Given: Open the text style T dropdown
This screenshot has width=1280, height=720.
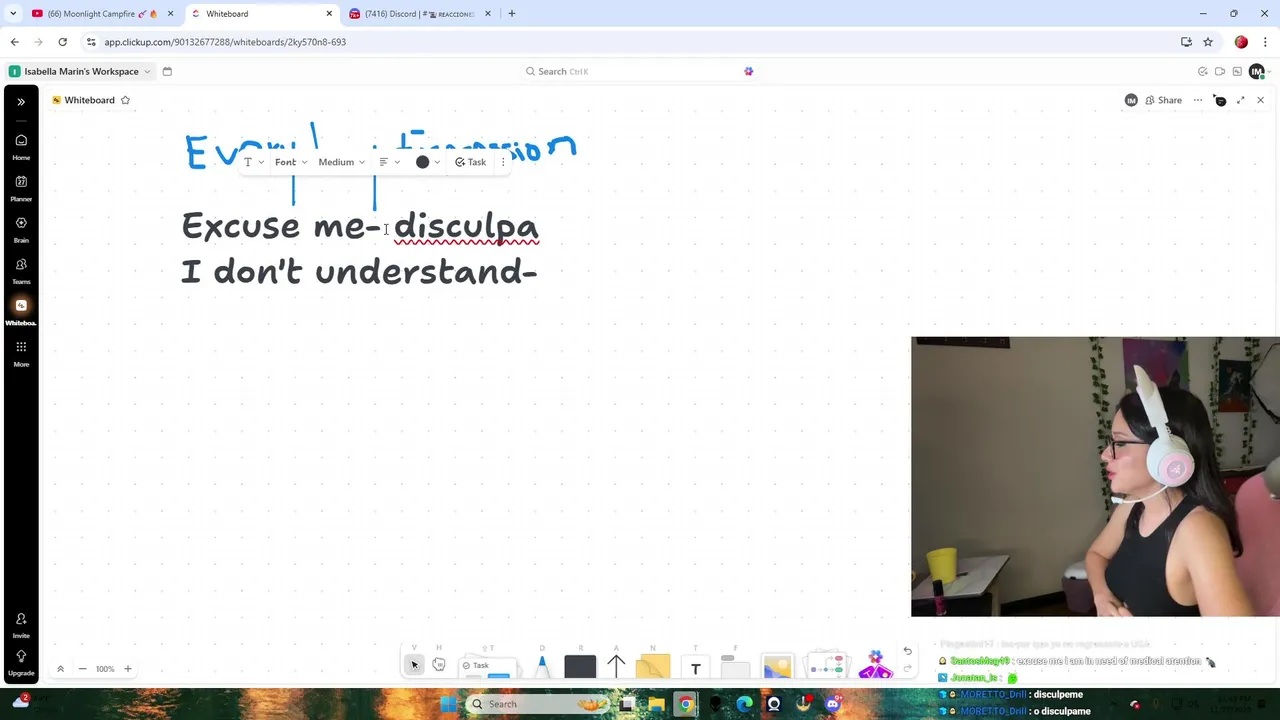Looking at the screenshot, I should [254, 162].
